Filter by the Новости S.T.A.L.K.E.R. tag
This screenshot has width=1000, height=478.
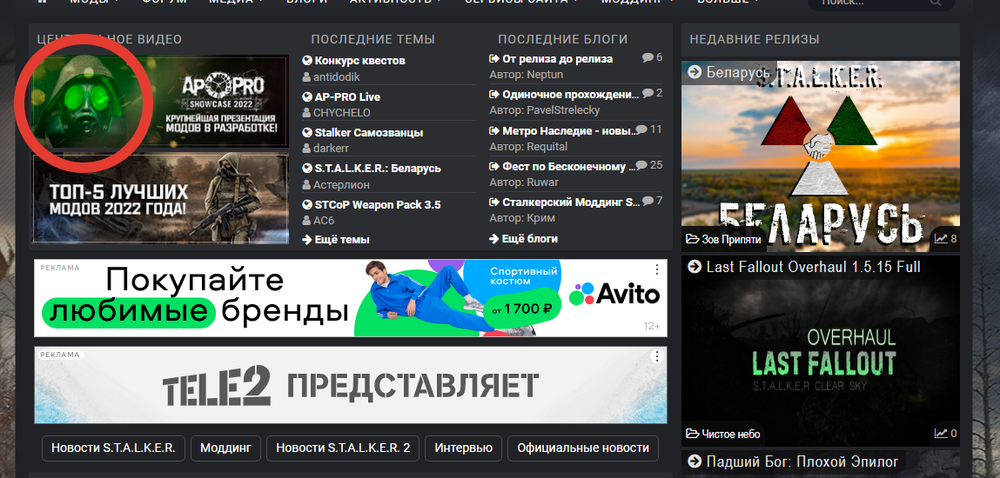click(114, 448)
